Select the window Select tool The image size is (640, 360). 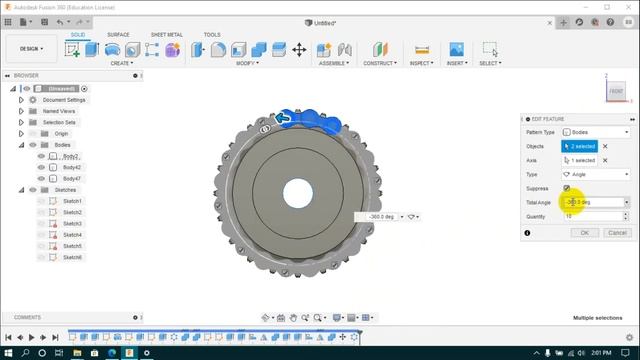[490, 50]
